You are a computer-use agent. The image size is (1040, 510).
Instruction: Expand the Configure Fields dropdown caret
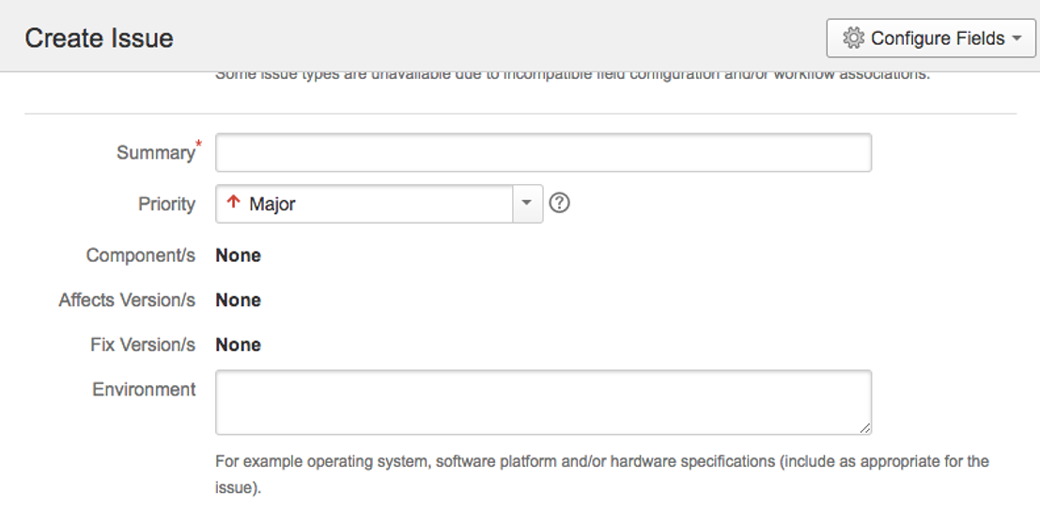(1017, 38)
